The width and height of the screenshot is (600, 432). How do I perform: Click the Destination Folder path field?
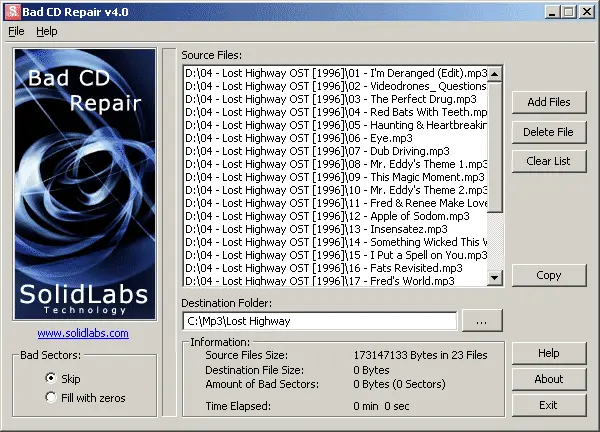tap(318, 321)
